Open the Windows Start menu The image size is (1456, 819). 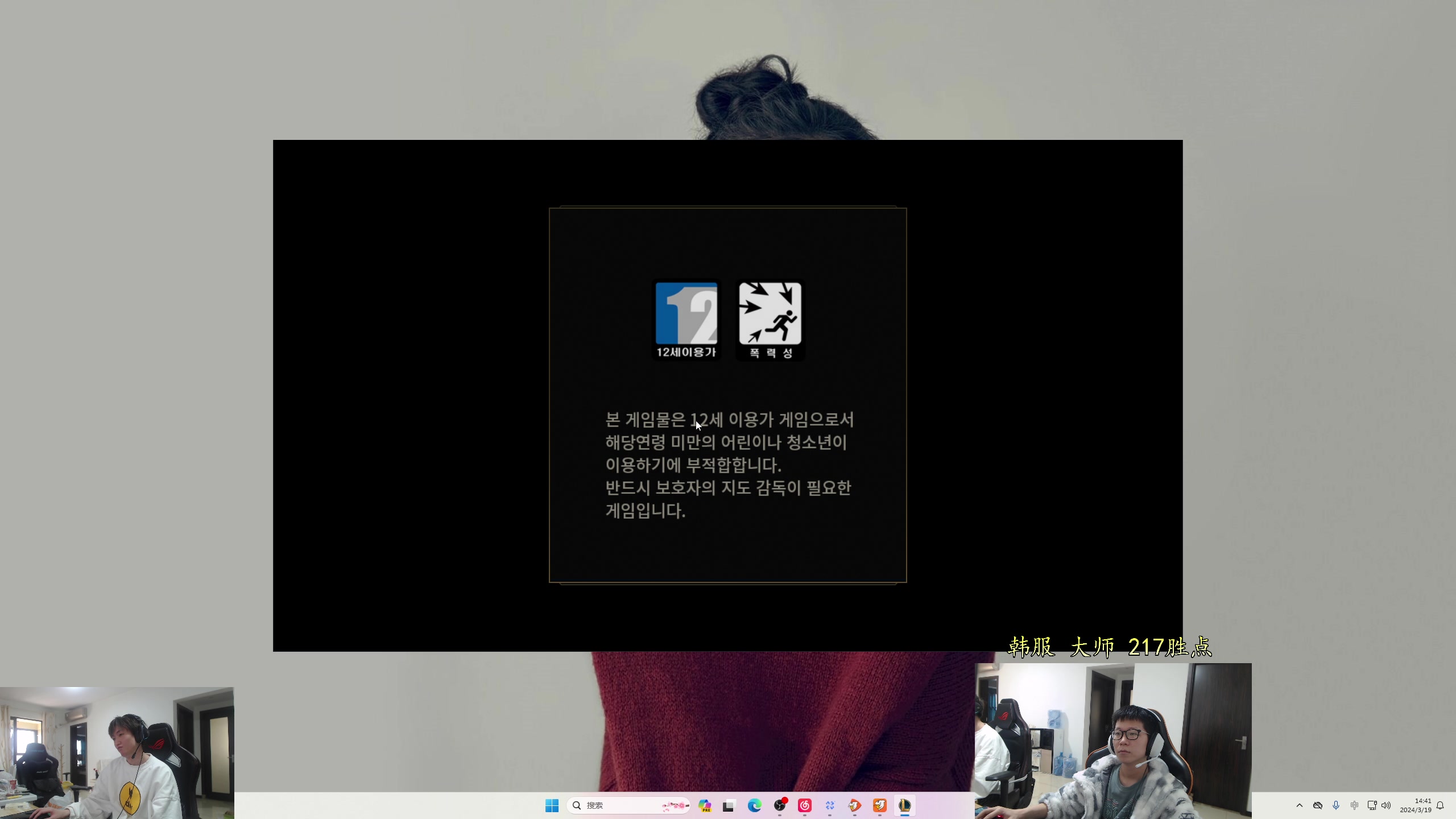pyautogui.click(x=552, y=805)
